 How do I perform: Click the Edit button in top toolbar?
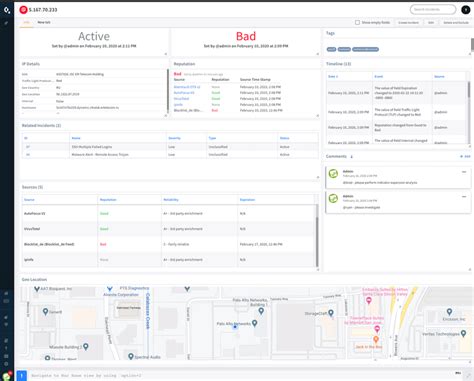(x=431, y=22)
